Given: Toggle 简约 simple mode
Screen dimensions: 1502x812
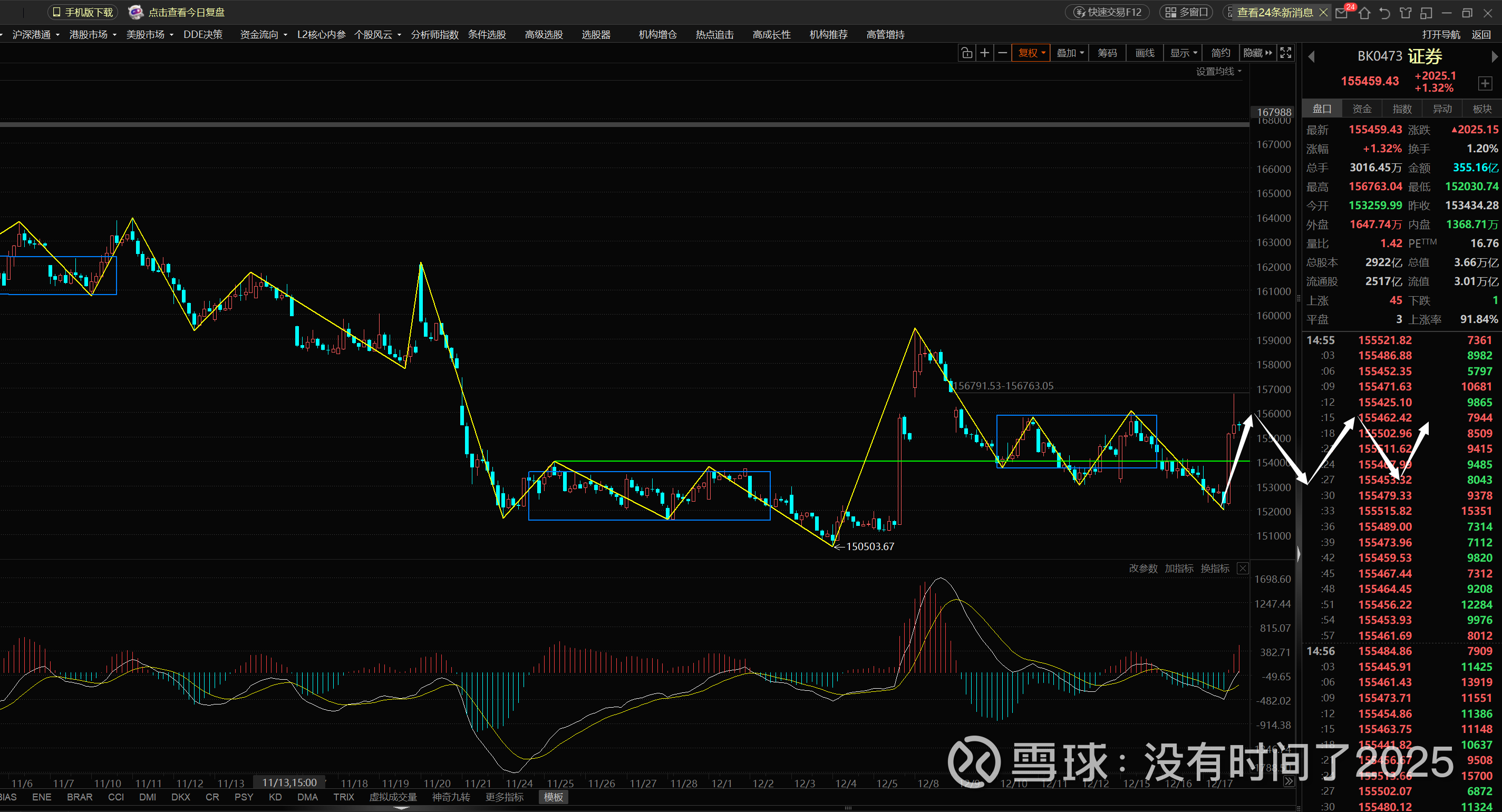Looking at the screenshot, I should tap(1220, 53).
